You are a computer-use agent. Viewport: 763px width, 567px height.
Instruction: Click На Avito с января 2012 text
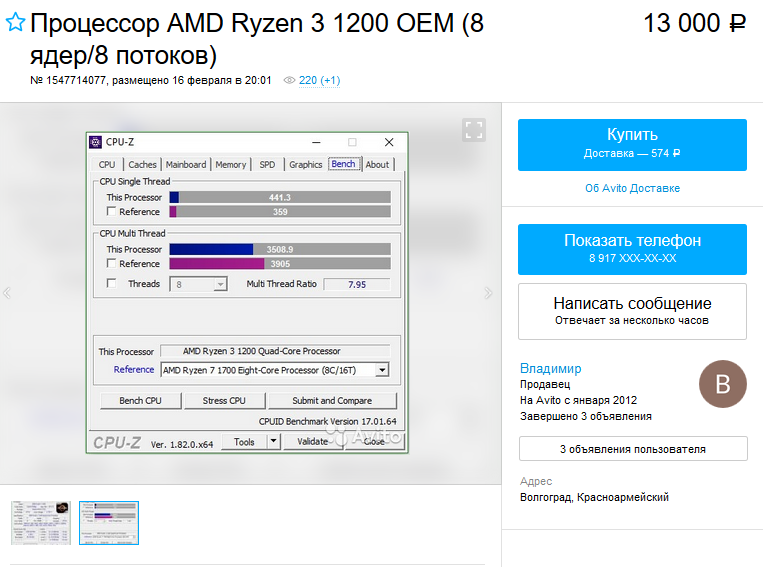(578, 400)
